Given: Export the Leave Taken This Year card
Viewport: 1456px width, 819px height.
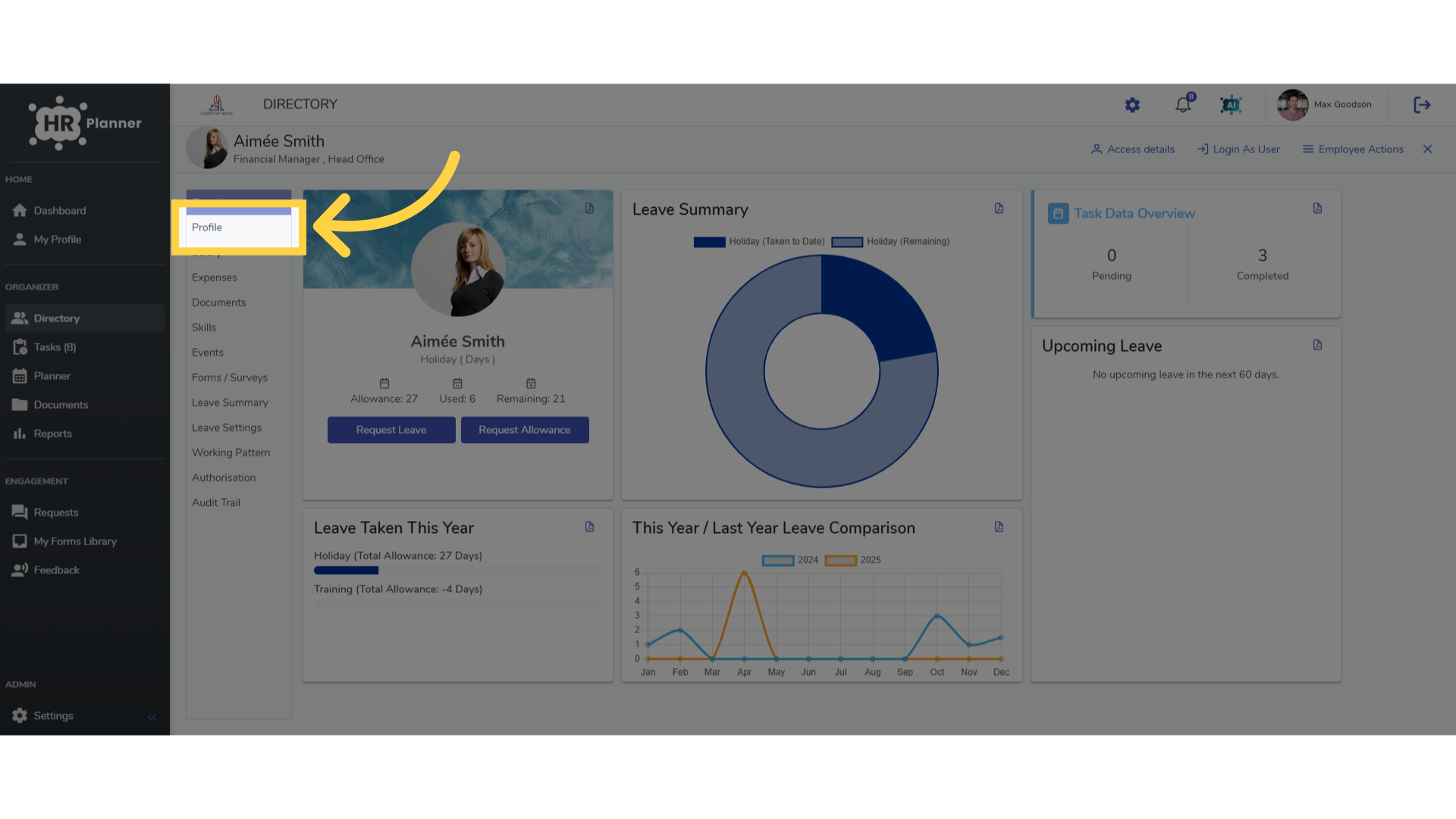Looking at the screenshot, I should [x=589, y=527].
